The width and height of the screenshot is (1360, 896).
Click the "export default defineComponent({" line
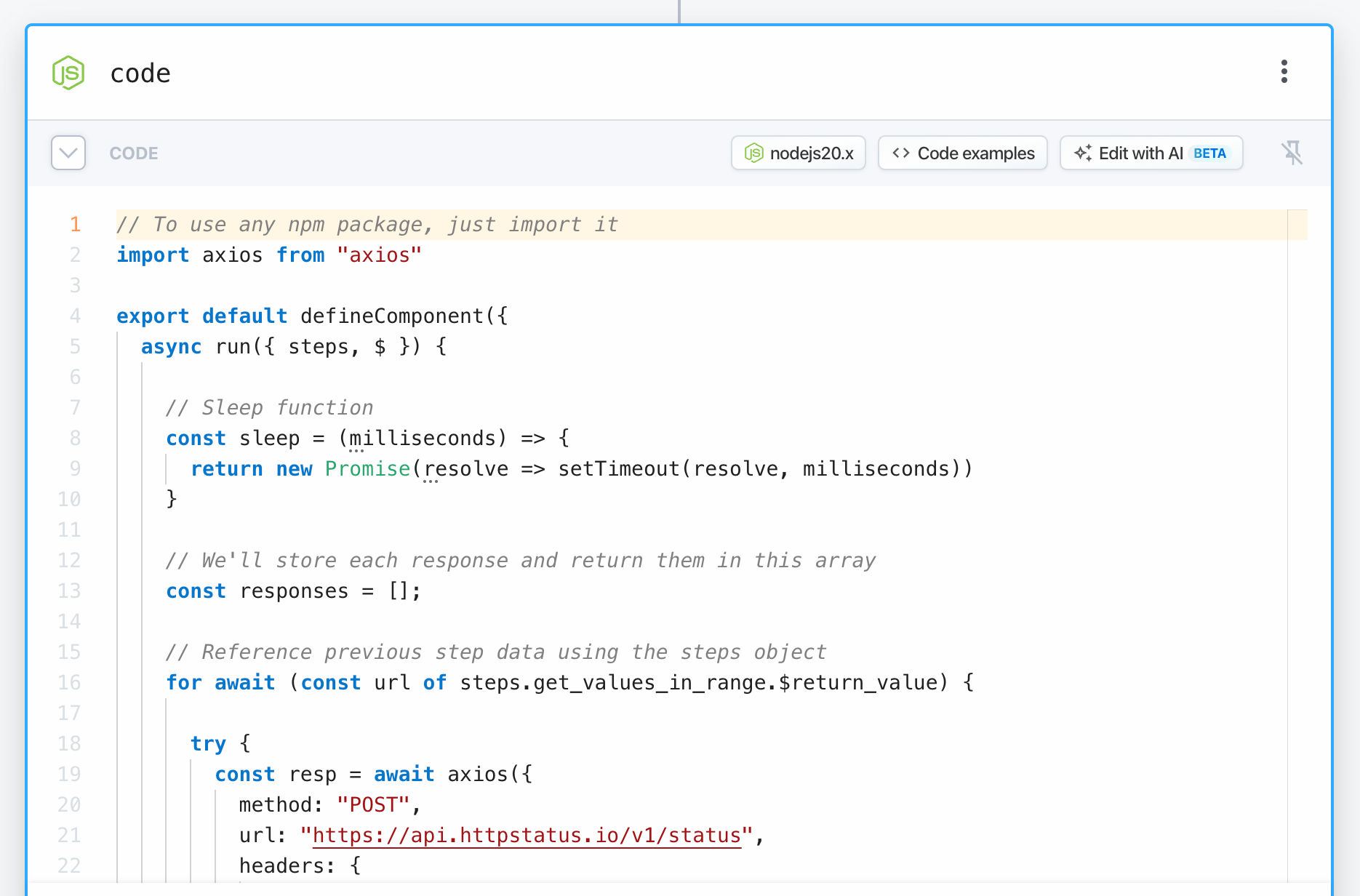pyautogui.click(x=312, y=316)
